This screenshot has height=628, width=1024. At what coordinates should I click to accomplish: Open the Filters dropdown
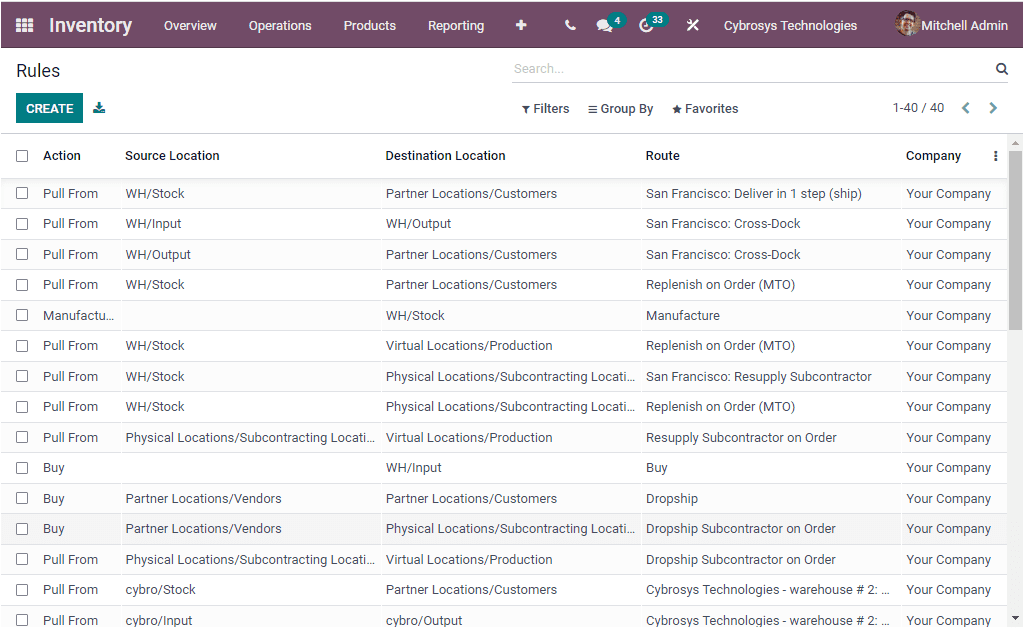click(x=545, y=108)
